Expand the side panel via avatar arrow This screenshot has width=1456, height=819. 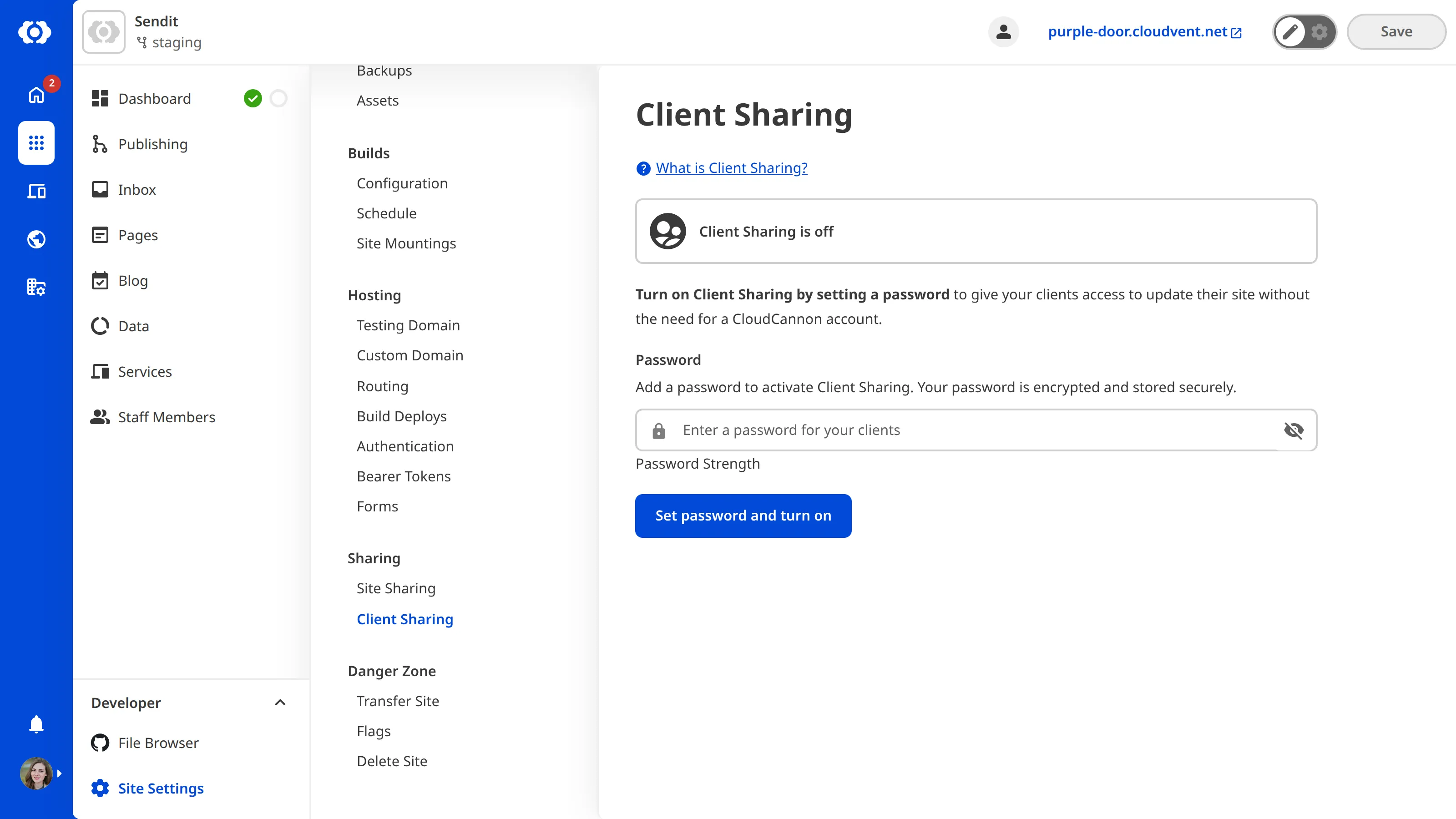coord(59,773)
